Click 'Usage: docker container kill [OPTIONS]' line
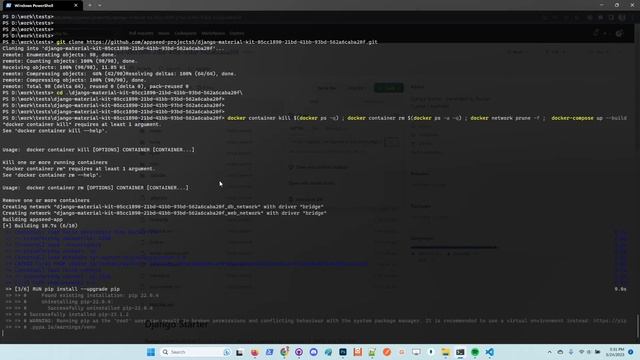640x360 pixels. coord(99,150)
